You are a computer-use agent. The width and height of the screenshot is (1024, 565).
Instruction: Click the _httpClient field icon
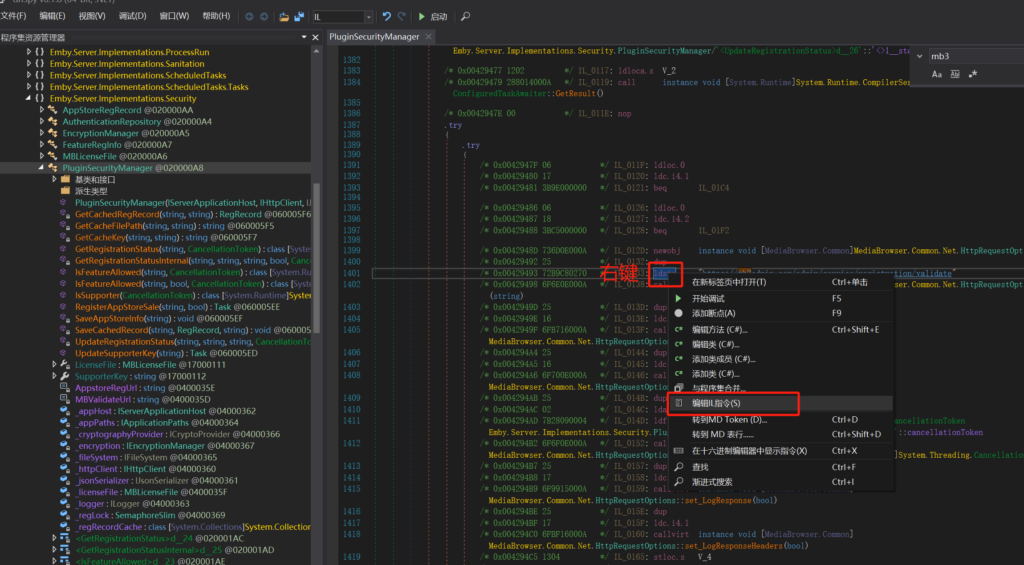(x=65, y=469)
